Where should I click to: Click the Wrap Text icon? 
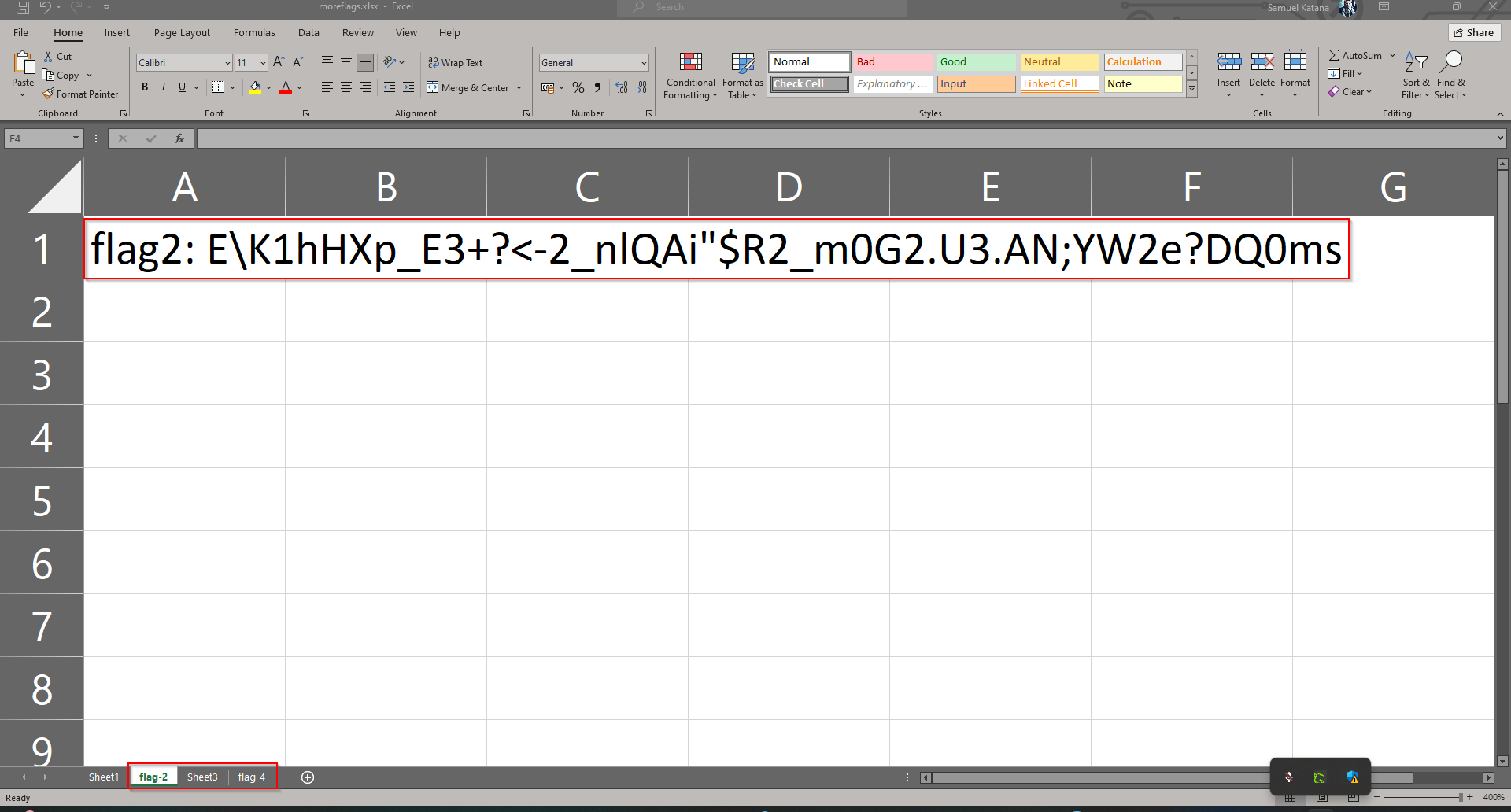click(x=456, y=62)
